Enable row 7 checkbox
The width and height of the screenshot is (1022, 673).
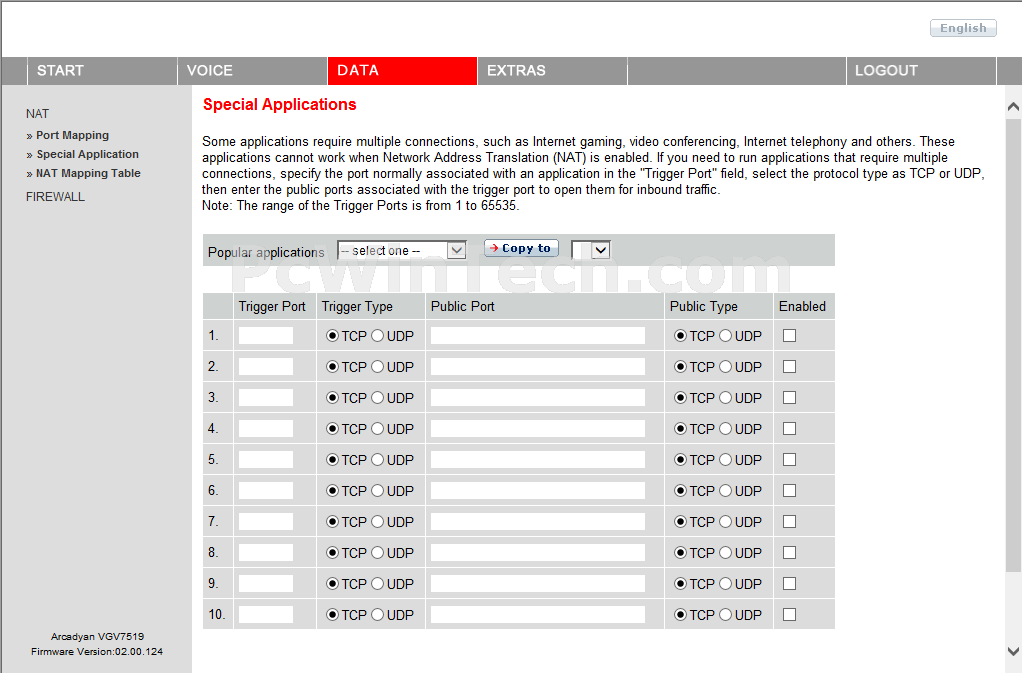click(789, 522)
